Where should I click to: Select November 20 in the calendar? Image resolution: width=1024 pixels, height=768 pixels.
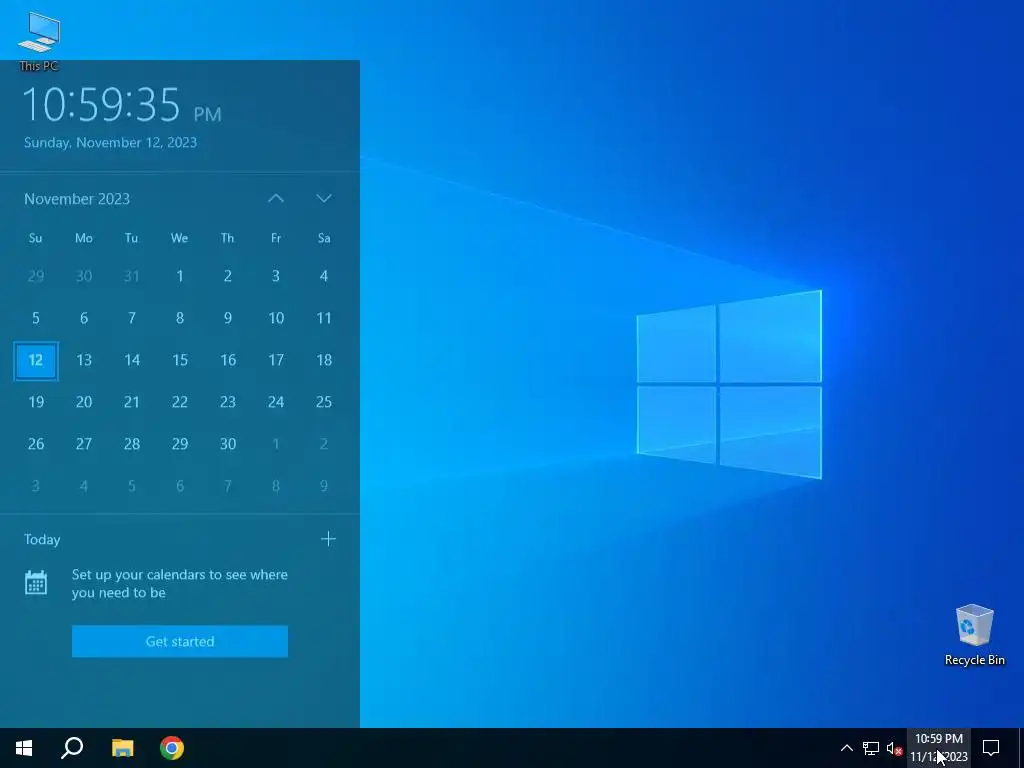(x=84, y=402)
